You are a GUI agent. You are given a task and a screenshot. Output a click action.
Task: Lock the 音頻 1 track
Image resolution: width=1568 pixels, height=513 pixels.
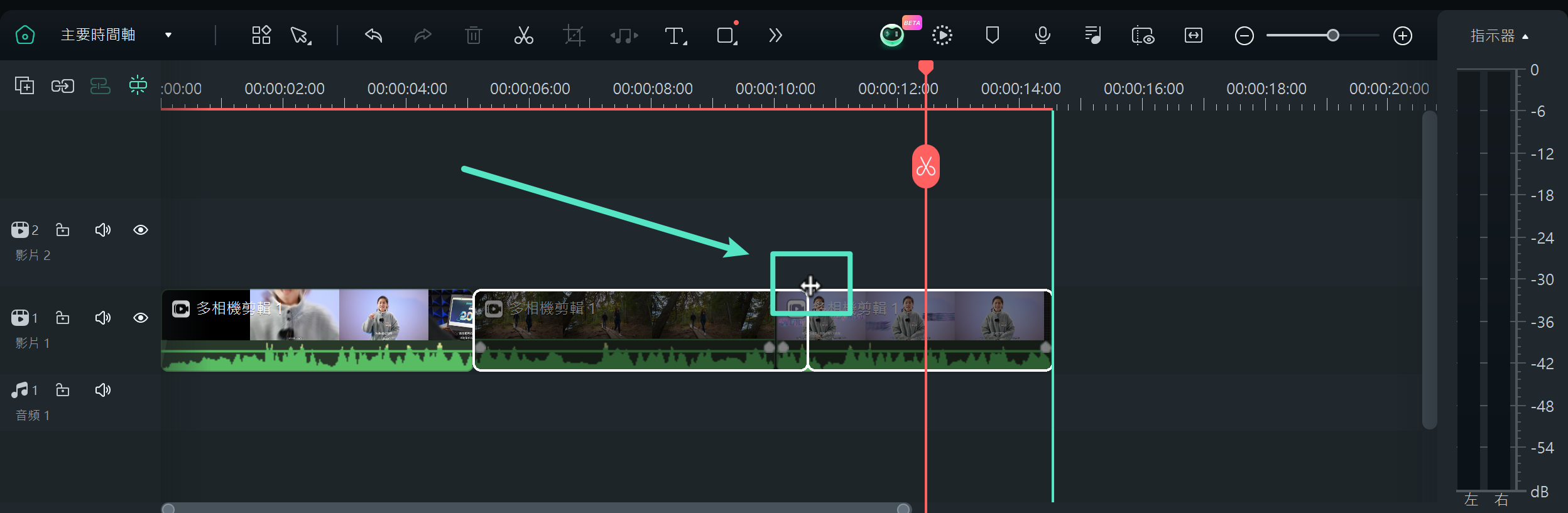pyautogui.click(x=63, y=390)
